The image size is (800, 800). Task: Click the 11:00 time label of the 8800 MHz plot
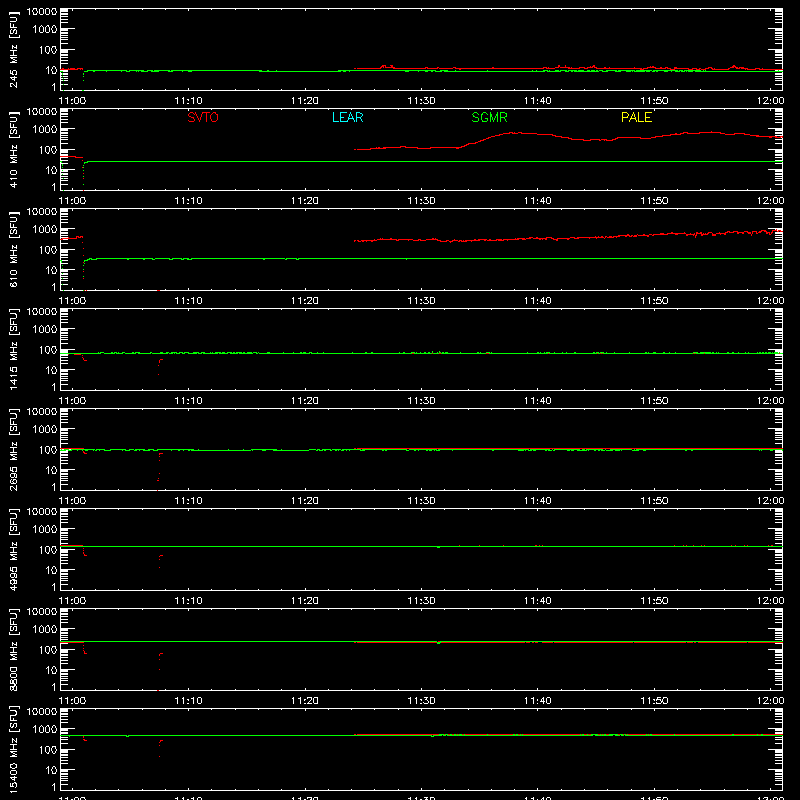point(72,701)
